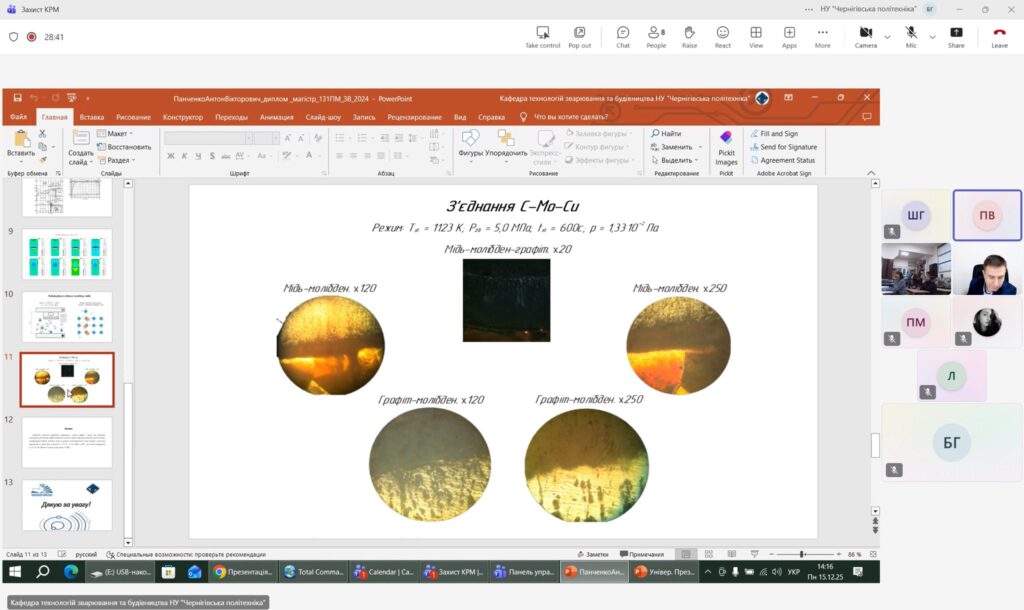
Task: Expand the Mic options dropdown arrow
Action: point(932,37)
